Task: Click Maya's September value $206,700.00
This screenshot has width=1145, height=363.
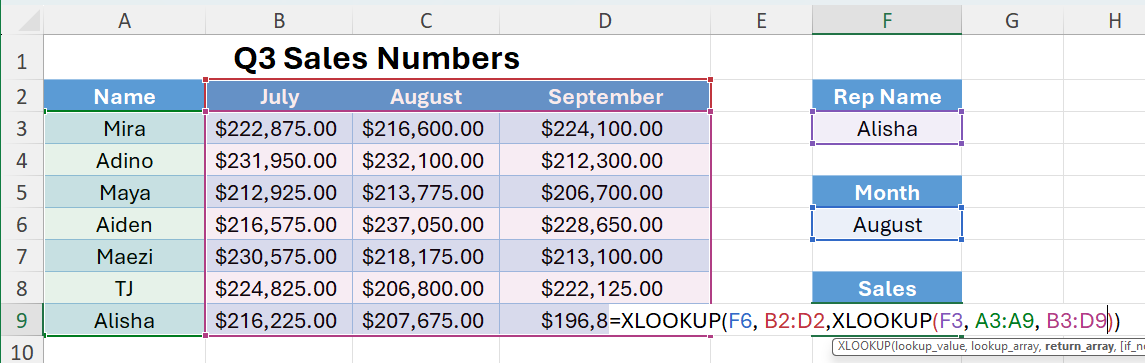Action: [605, 192]
